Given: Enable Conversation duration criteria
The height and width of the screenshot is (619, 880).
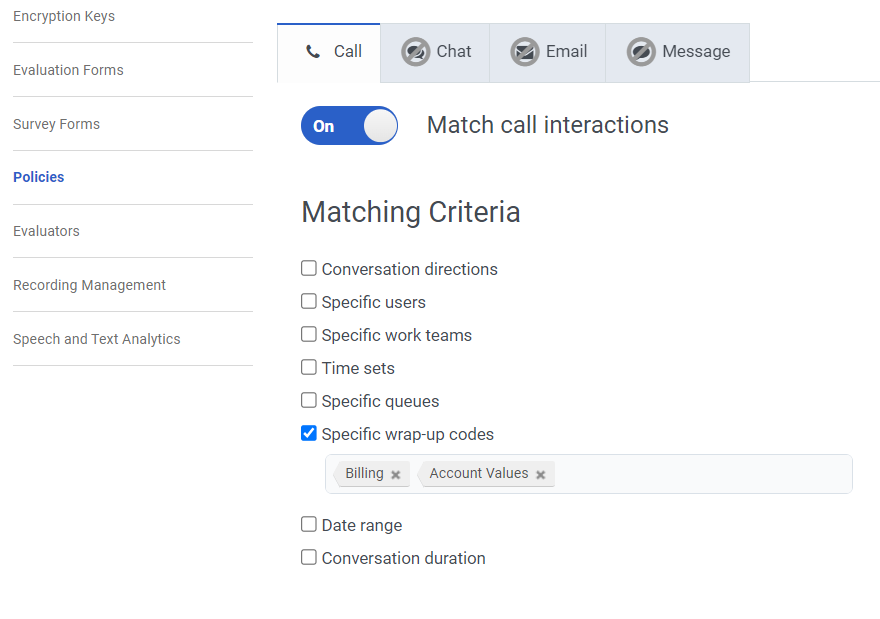Looking at the screenshot, I should pos(309,557).
